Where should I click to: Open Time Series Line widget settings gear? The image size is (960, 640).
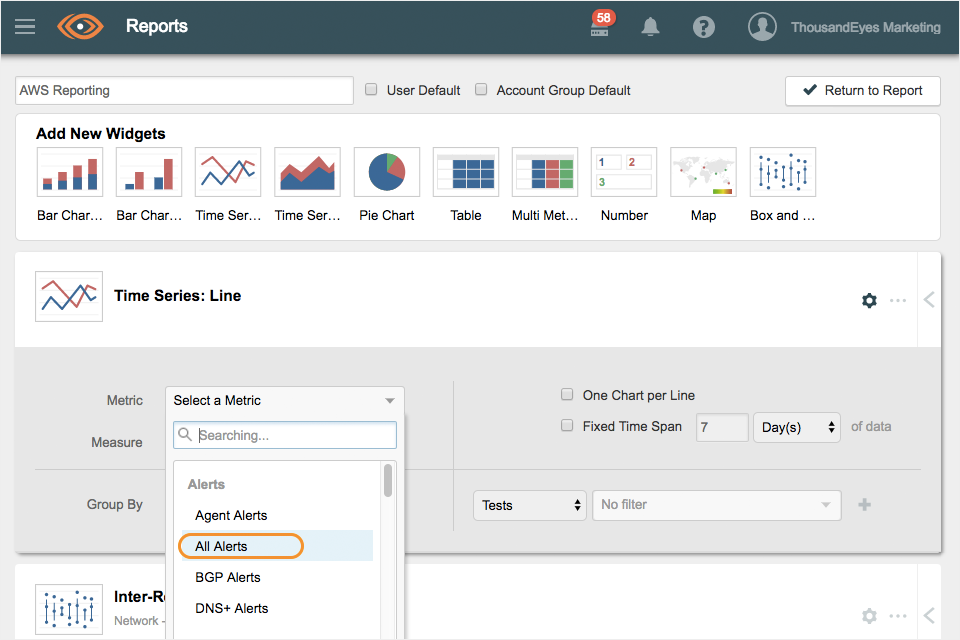869,300
